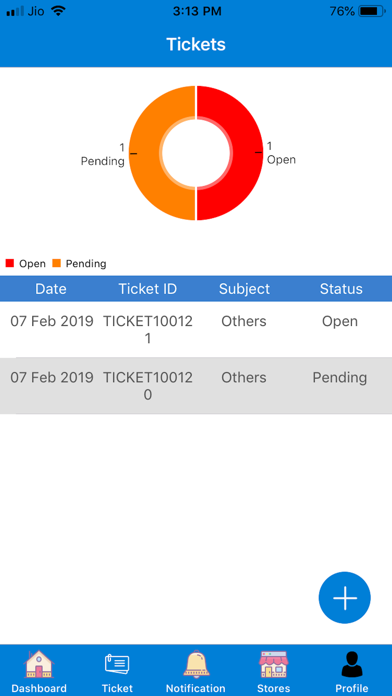The width and height of the screenshot is (392, 696).
Task: Tap the battery indicator in the status bar
Action: coord(372,12)
